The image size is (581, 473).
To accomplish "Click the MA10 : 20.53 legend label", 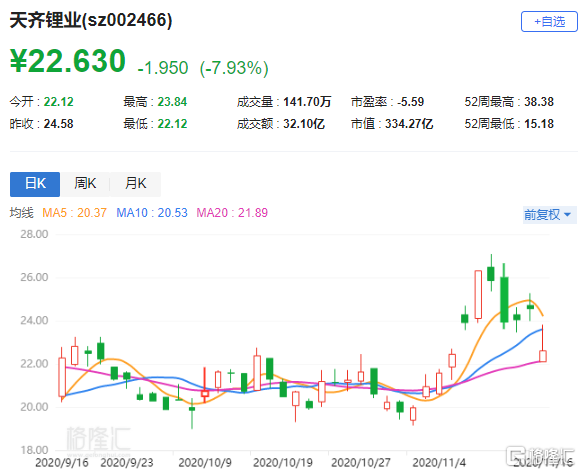I will coord(152,213).
